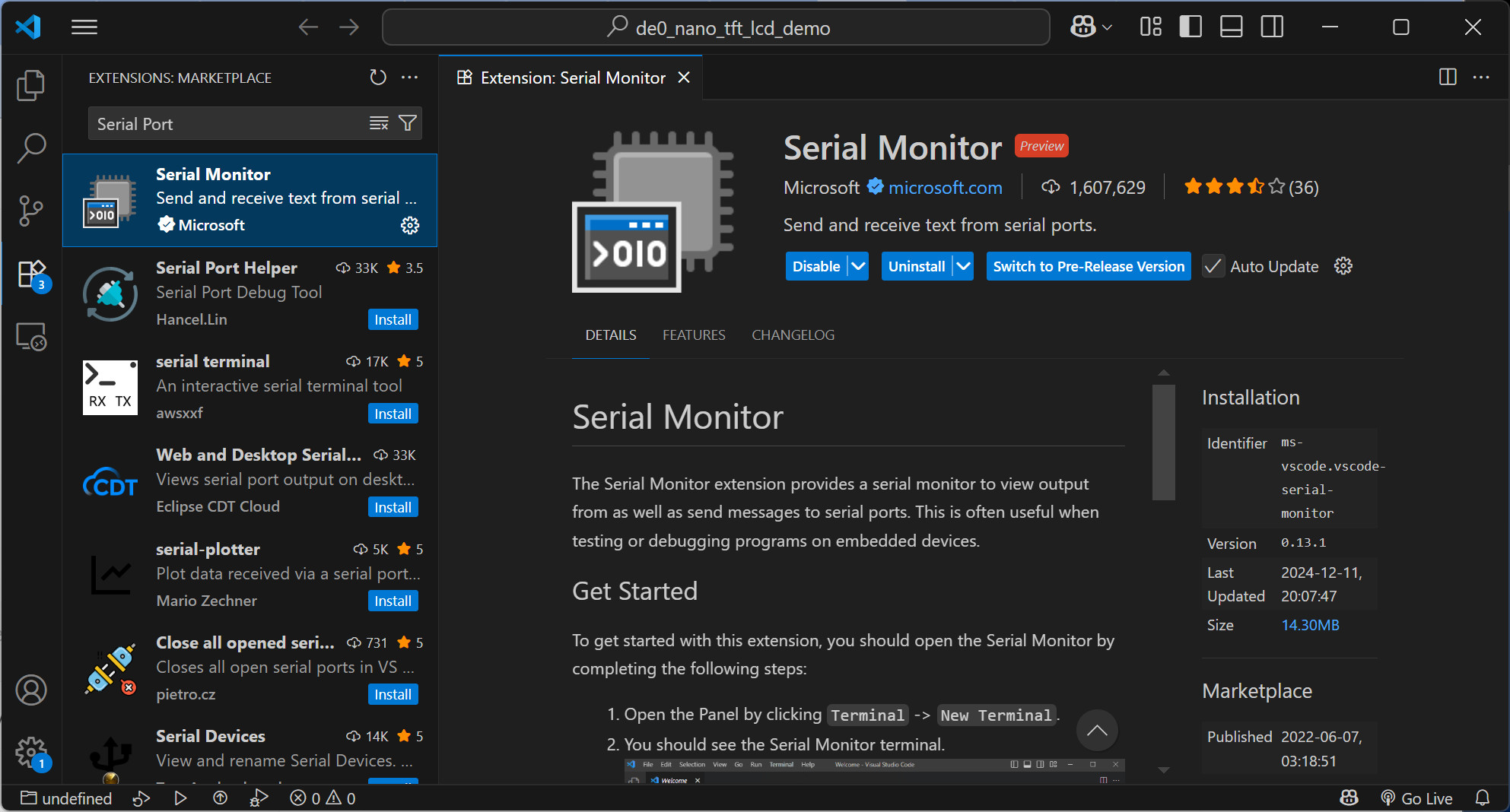Click the details page vertical scrollbar
The width and height of the screenshot is (1510, 812).
tap(1163, 442)
